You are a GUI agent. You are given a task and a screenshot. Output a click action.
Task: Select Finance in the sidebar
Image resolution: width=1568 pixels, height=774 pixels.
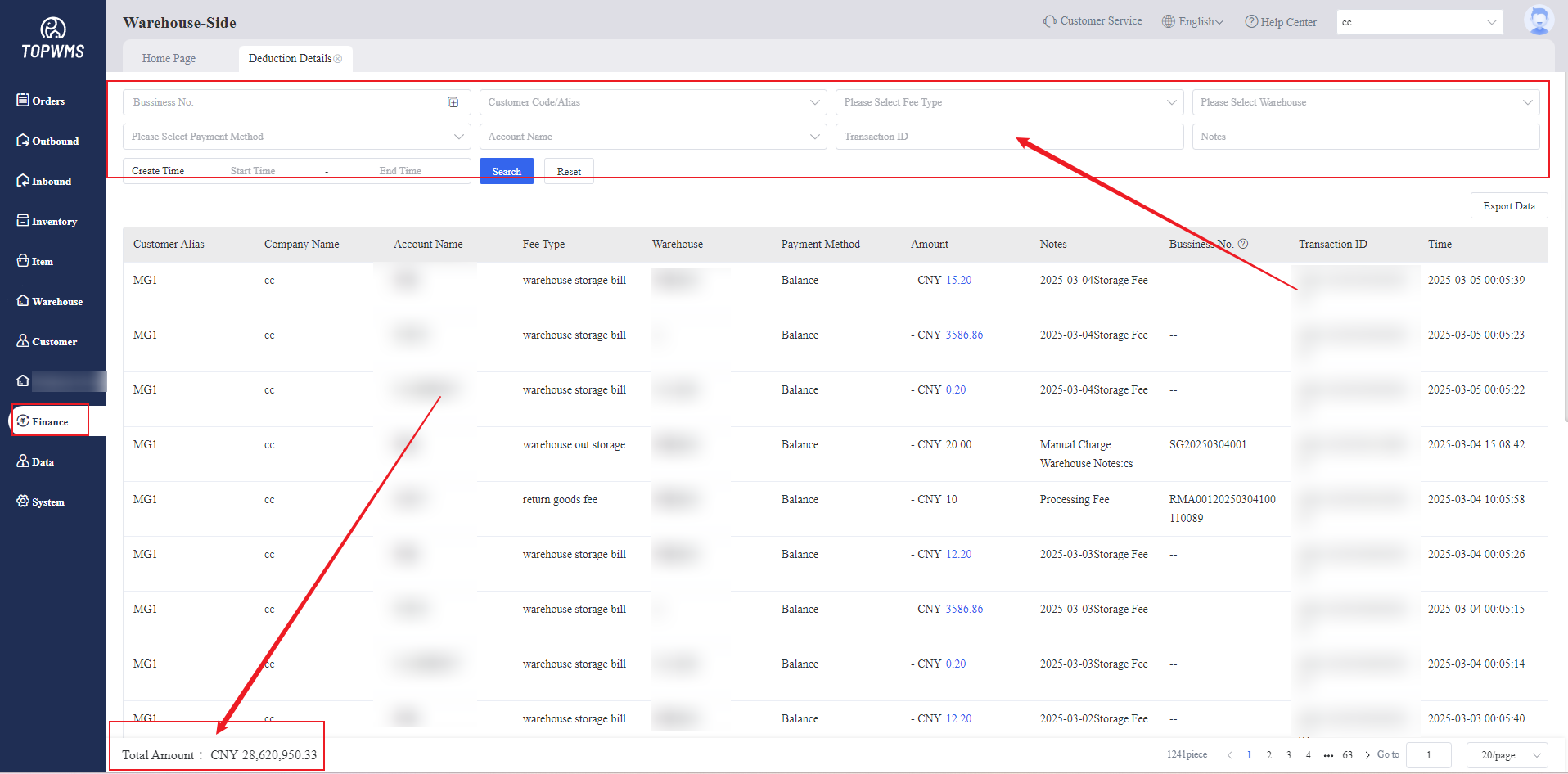click(50, 421)
